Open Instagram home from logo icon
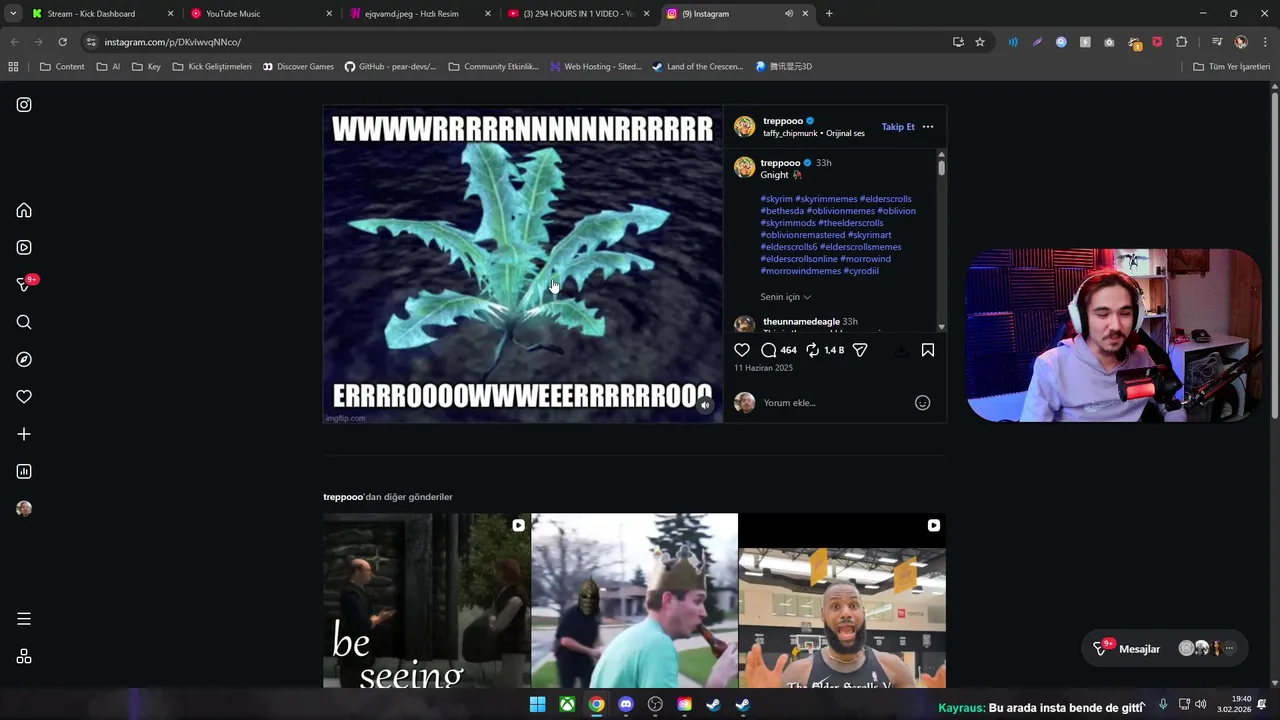This screenshot has width=1280, height=720. point(24,104)
